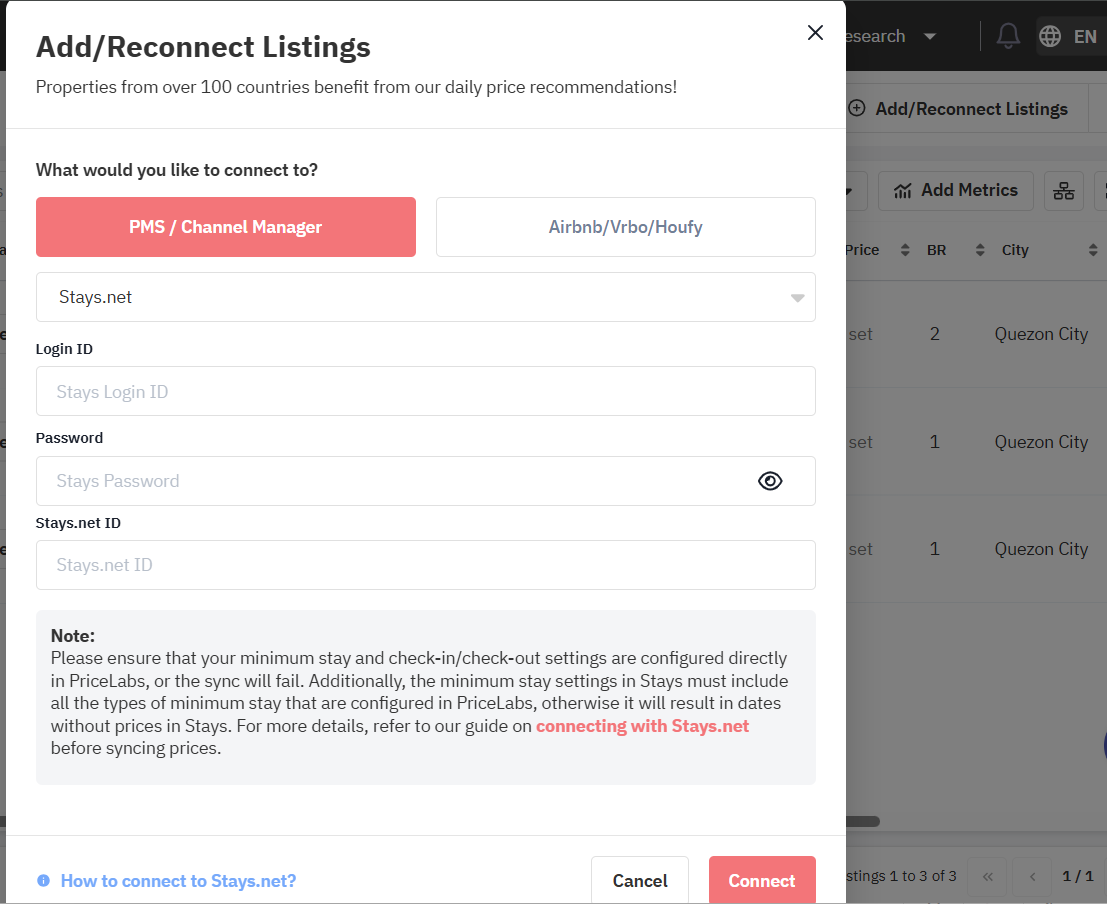This screenshot has height=904, width=1107.
Task: Switch to the Airbnb/Vrbo/Houfy option
Action: coord(625,227)
